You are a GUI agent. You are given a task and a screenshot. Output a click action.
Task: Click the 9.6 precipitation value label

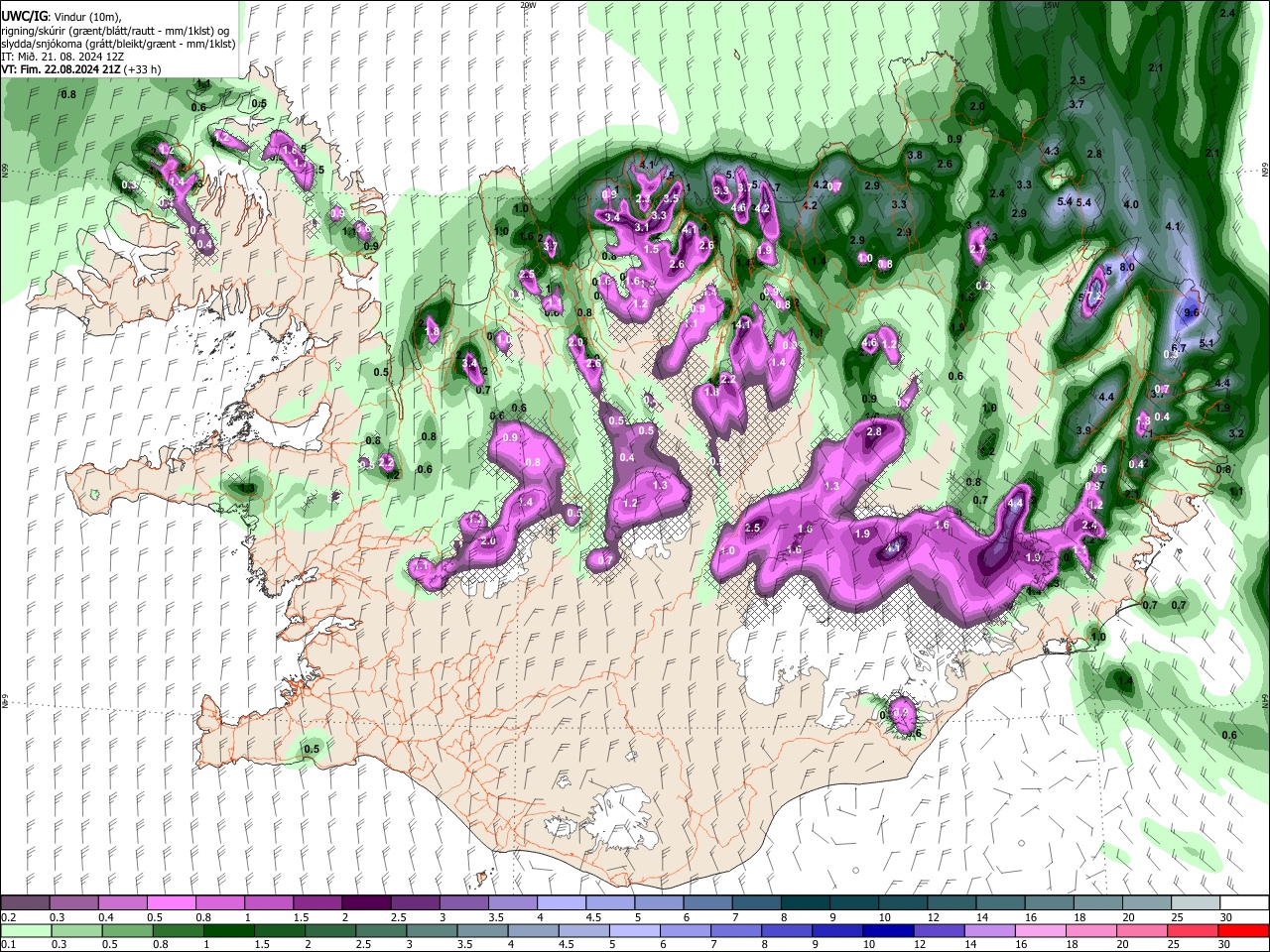pos(1192,312)
